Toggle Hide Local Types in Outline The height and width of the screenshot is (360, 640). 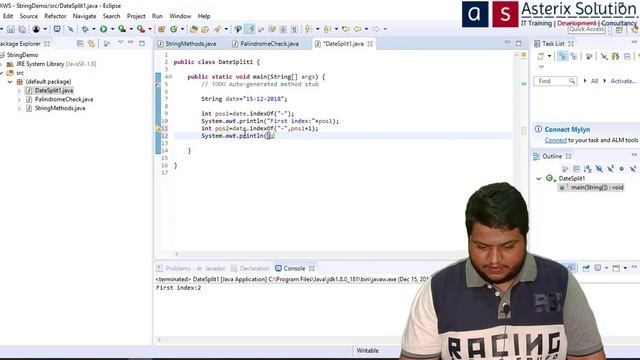pyautogui.click(x=633, y=169)
